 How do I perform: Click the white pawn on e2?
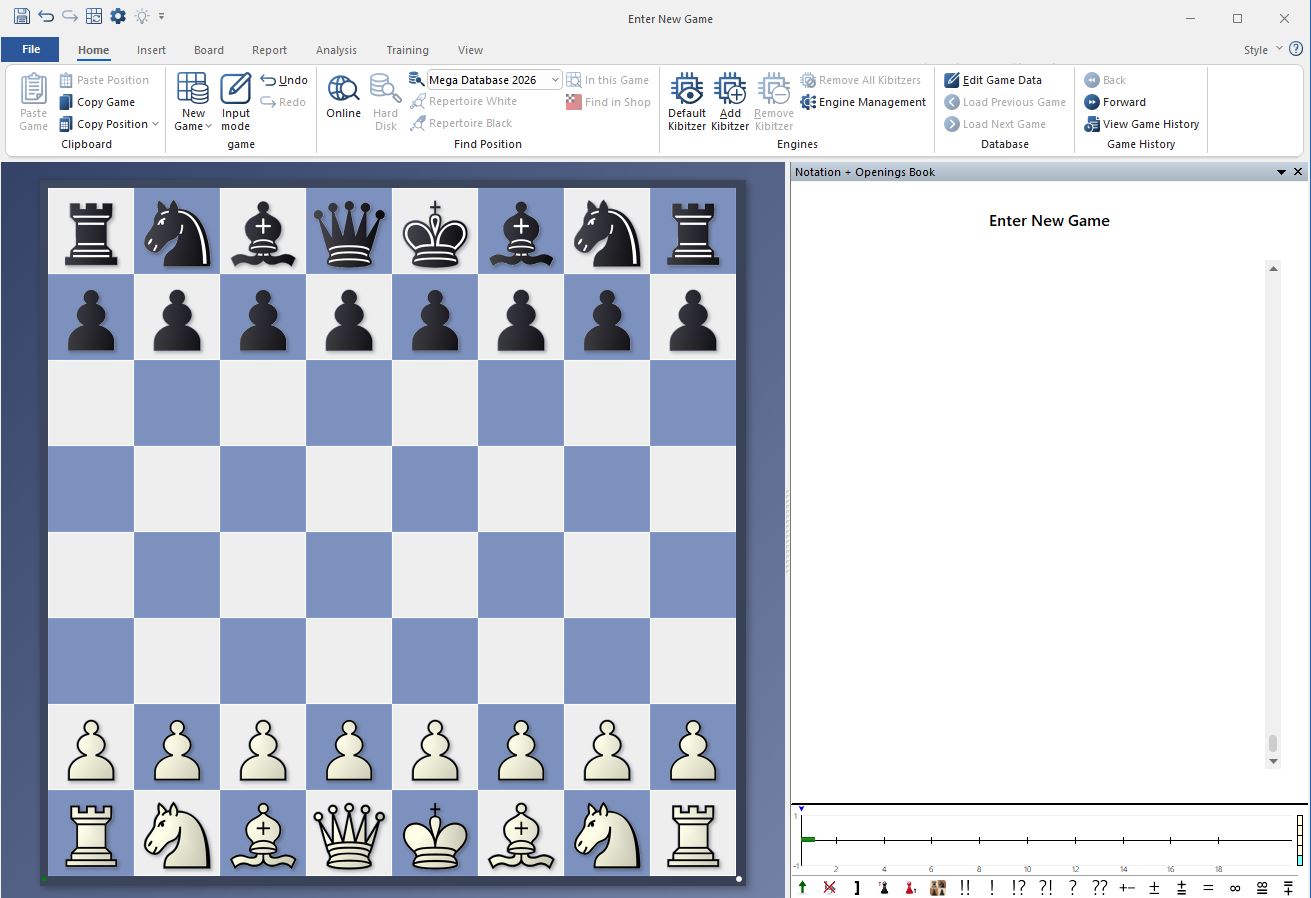point(435,748)
